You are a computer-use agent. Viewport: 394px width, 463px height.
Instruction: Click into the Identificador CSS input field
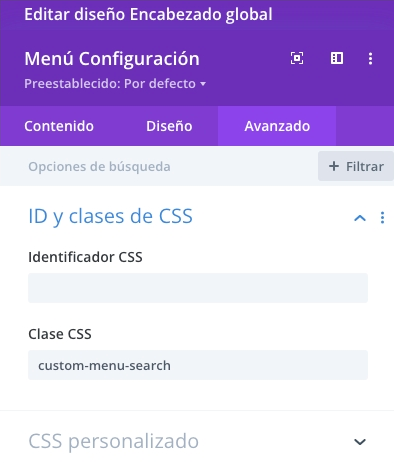click(x=198, y=288)
